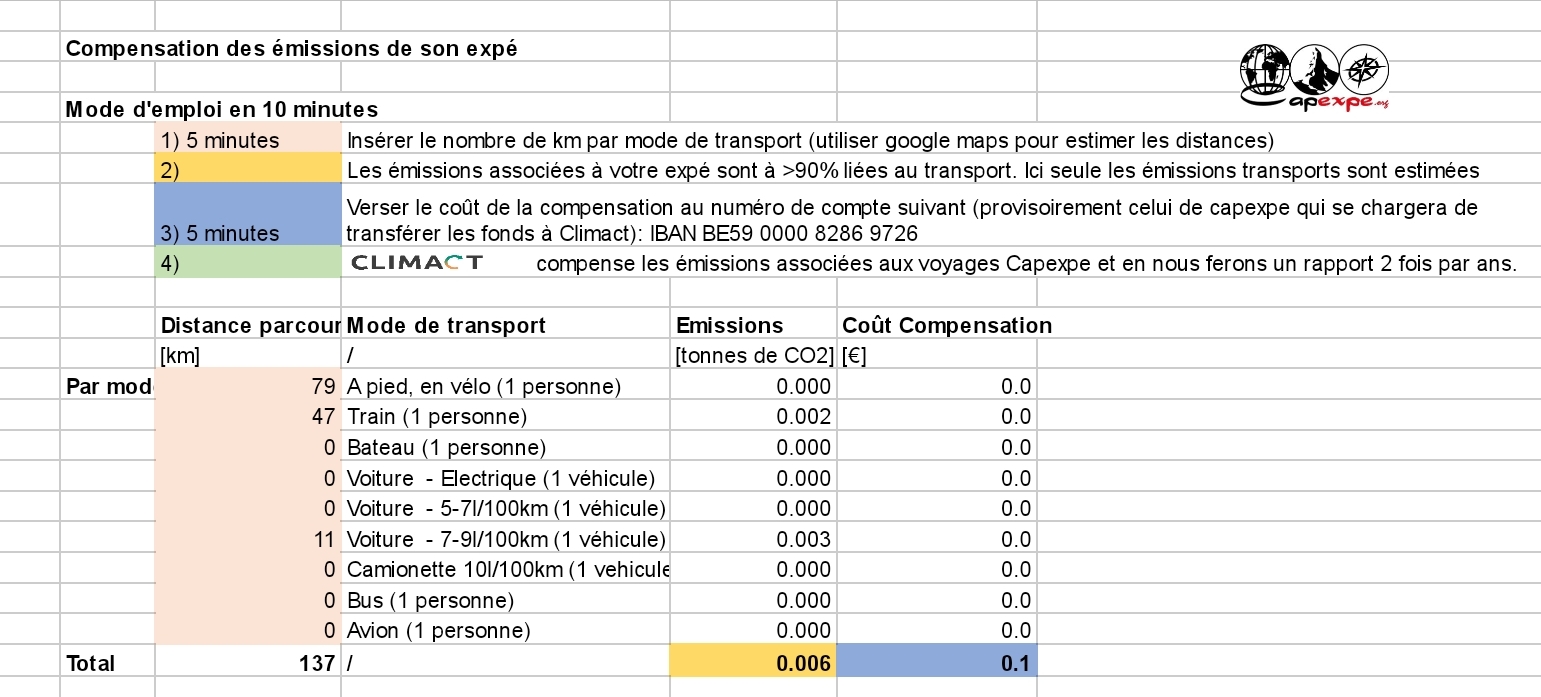
Task: Select the Avion distance cell
Action: point(248,631)
